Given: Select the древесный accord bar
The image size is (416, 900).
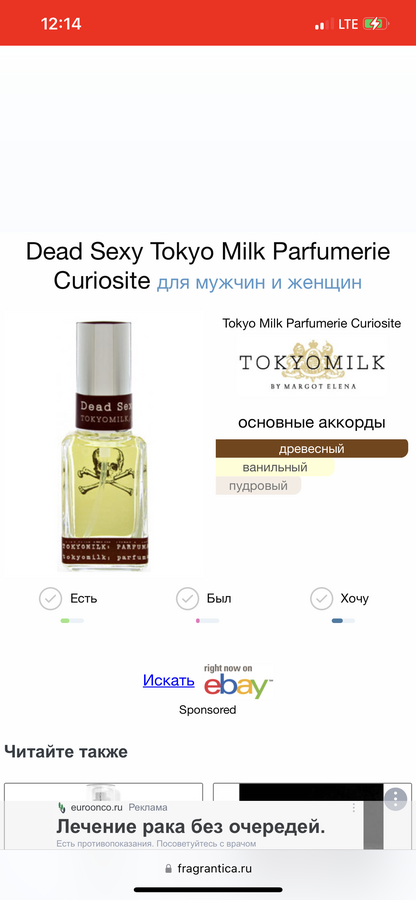Looking at the screenshot, I should pyautogui.click(x=312, y=448).
